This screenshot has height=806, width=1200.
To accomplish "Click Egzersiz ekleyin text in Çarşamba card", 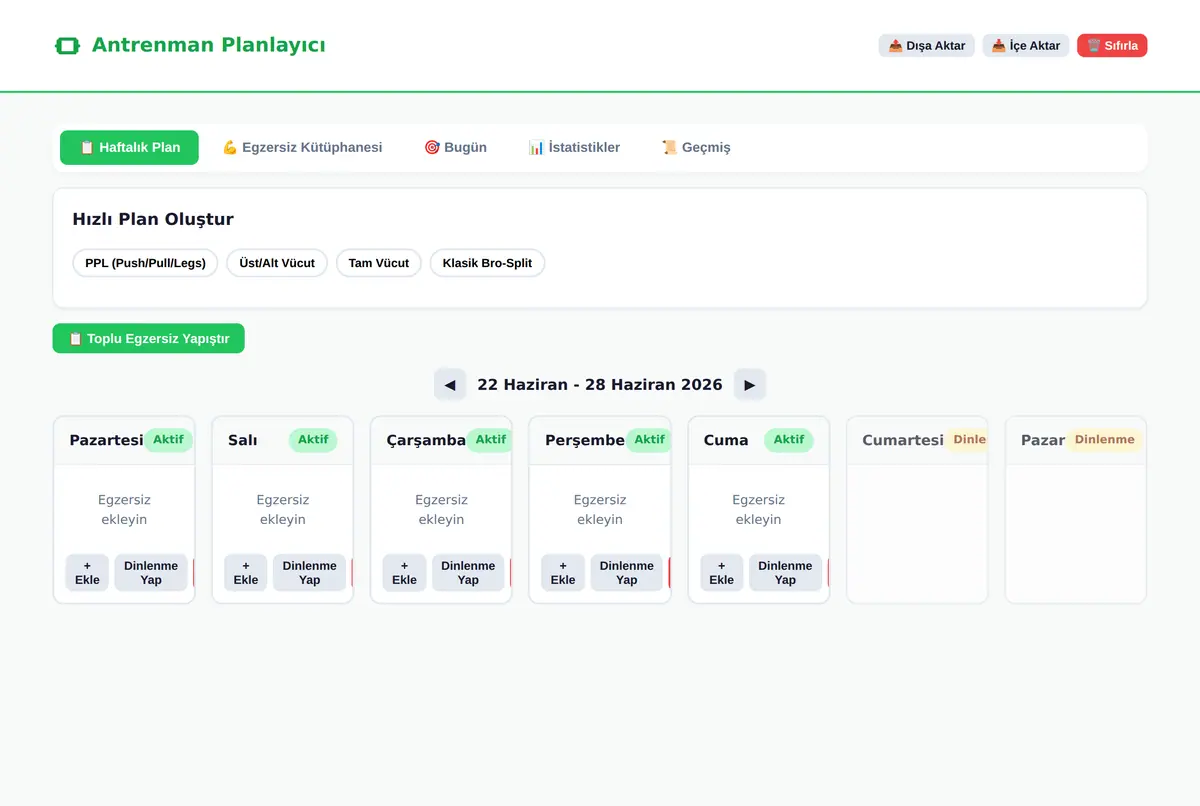I will tap(441, 509).
